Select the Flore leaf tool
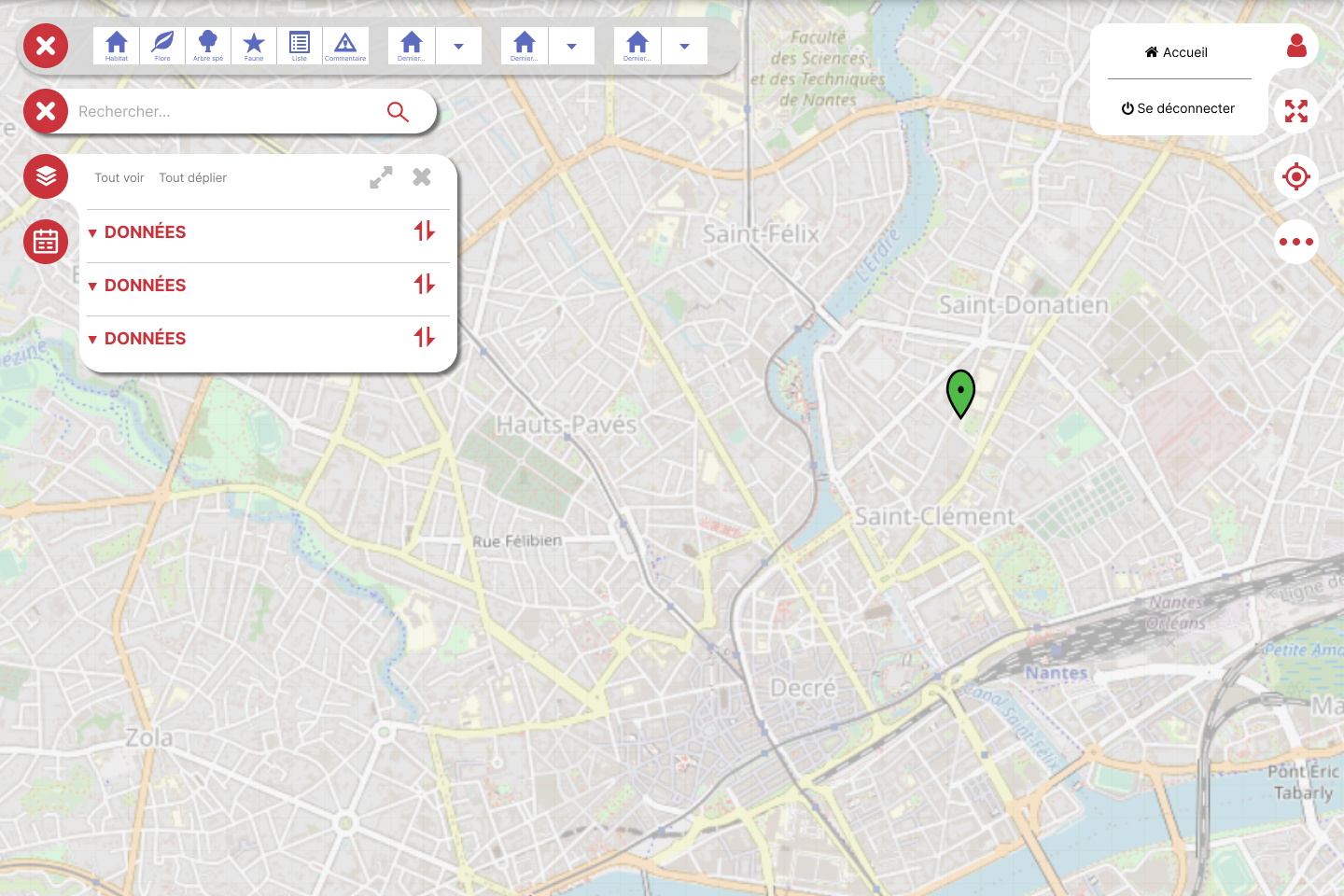The image size is (1344, 896). pos(162,46)
